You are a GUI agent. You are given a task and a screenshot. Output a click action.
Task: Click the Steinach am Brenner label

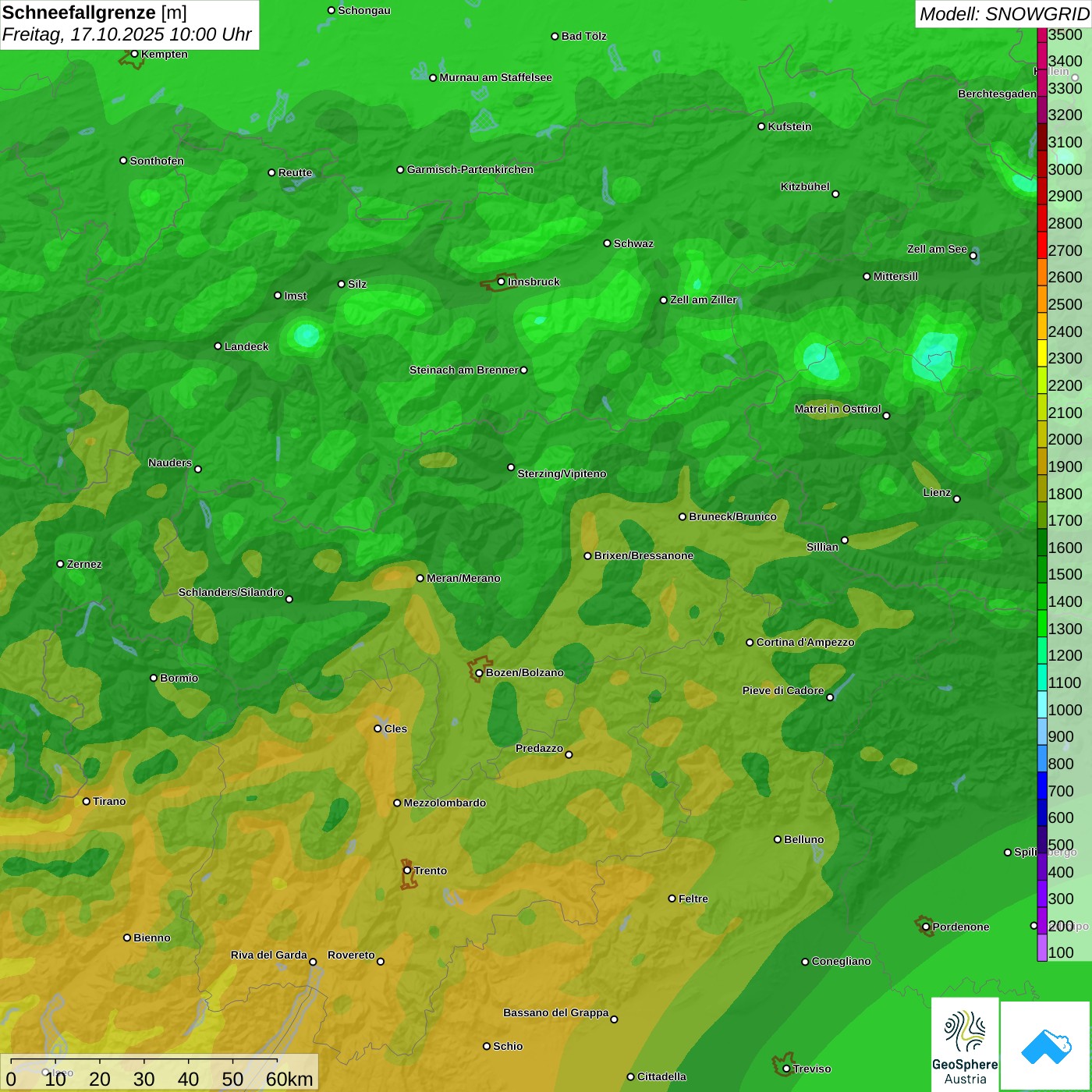pos(463,370)
